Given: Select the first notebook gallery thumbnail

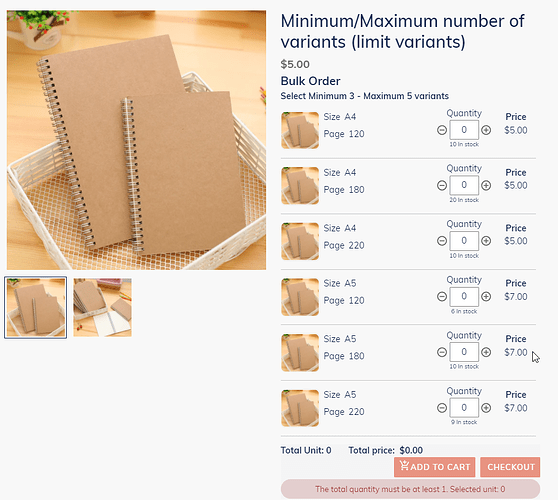Looking at the screenshot, I should (x=36, y=307).
